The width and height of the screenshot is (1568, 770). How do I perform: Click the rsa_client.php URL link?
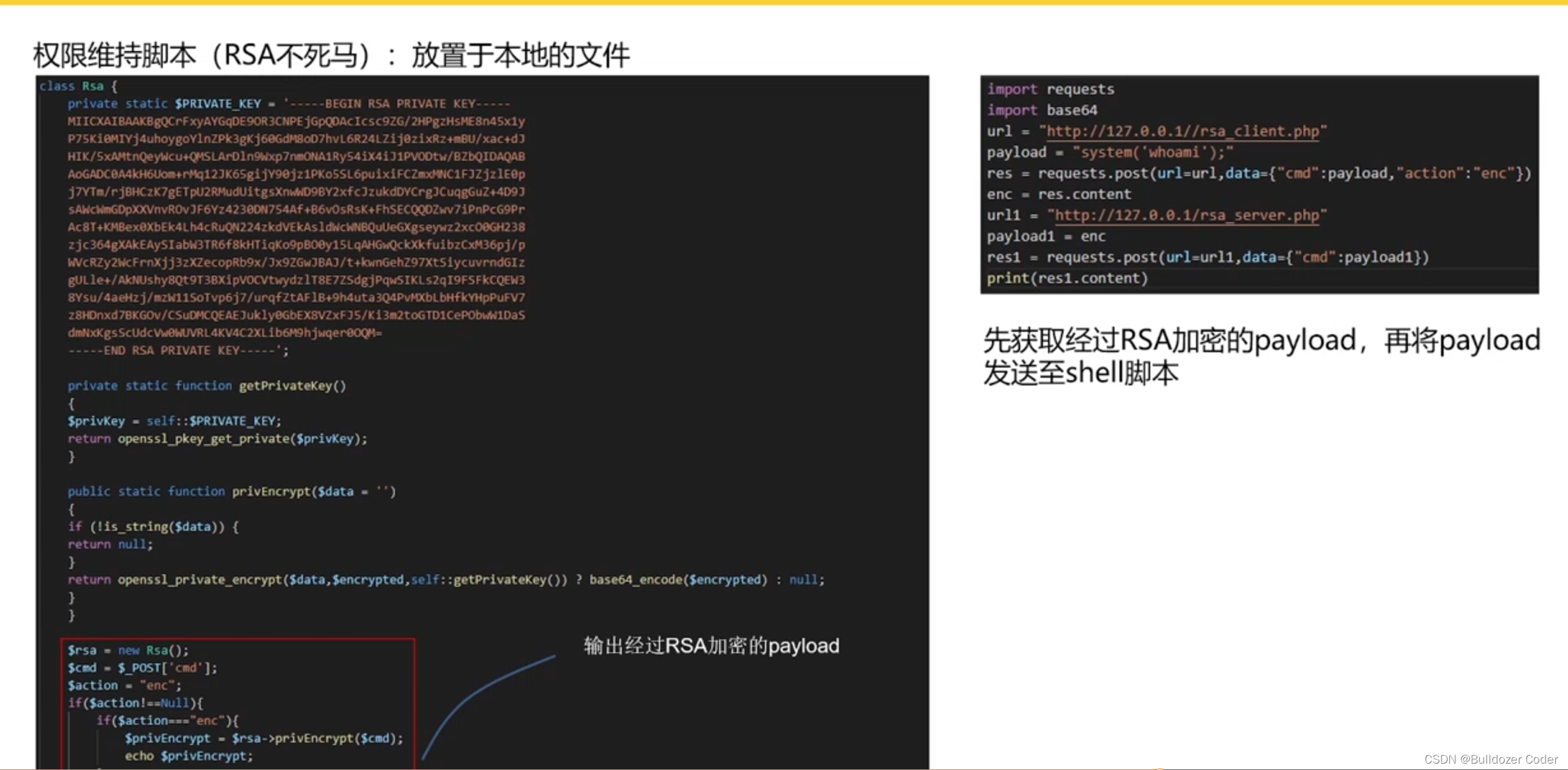(1182, 131)
